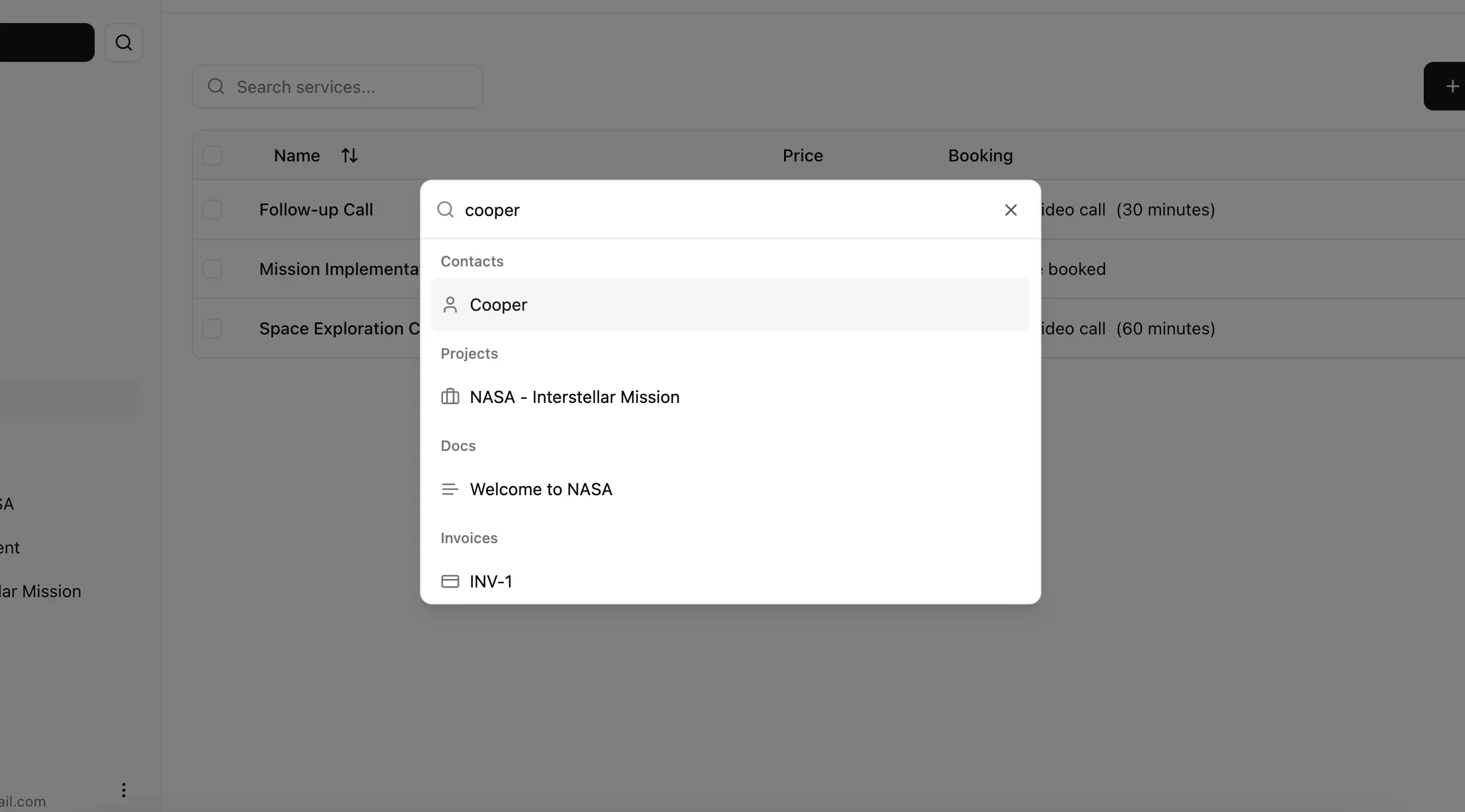Image resolution: width=1465 pixels, height=812 pixels.
Task: Open the Welcome to NASA doc result
Action: click(x=541, y=489)
